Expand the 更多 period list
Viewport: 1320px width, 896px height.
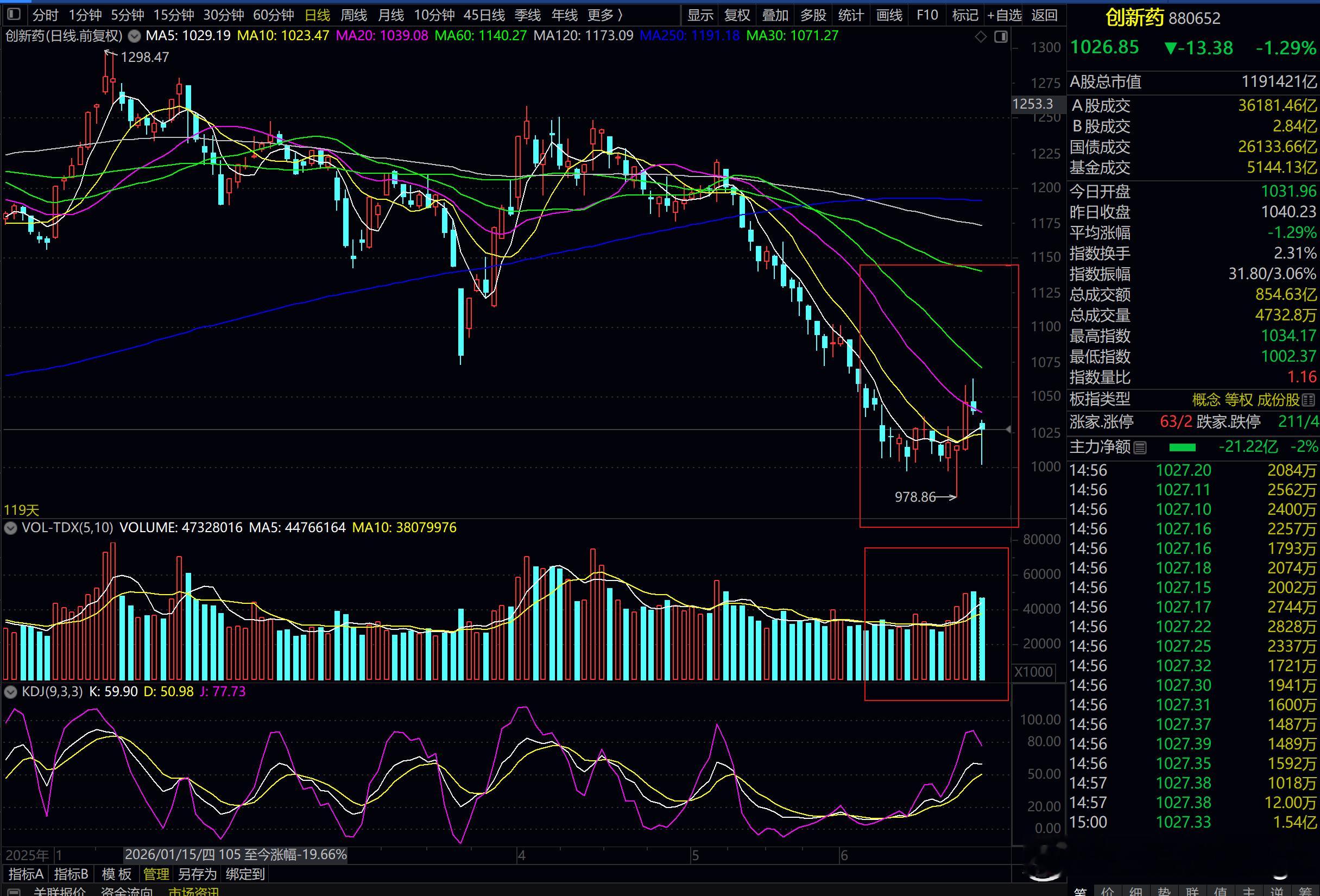pos(605,15)
